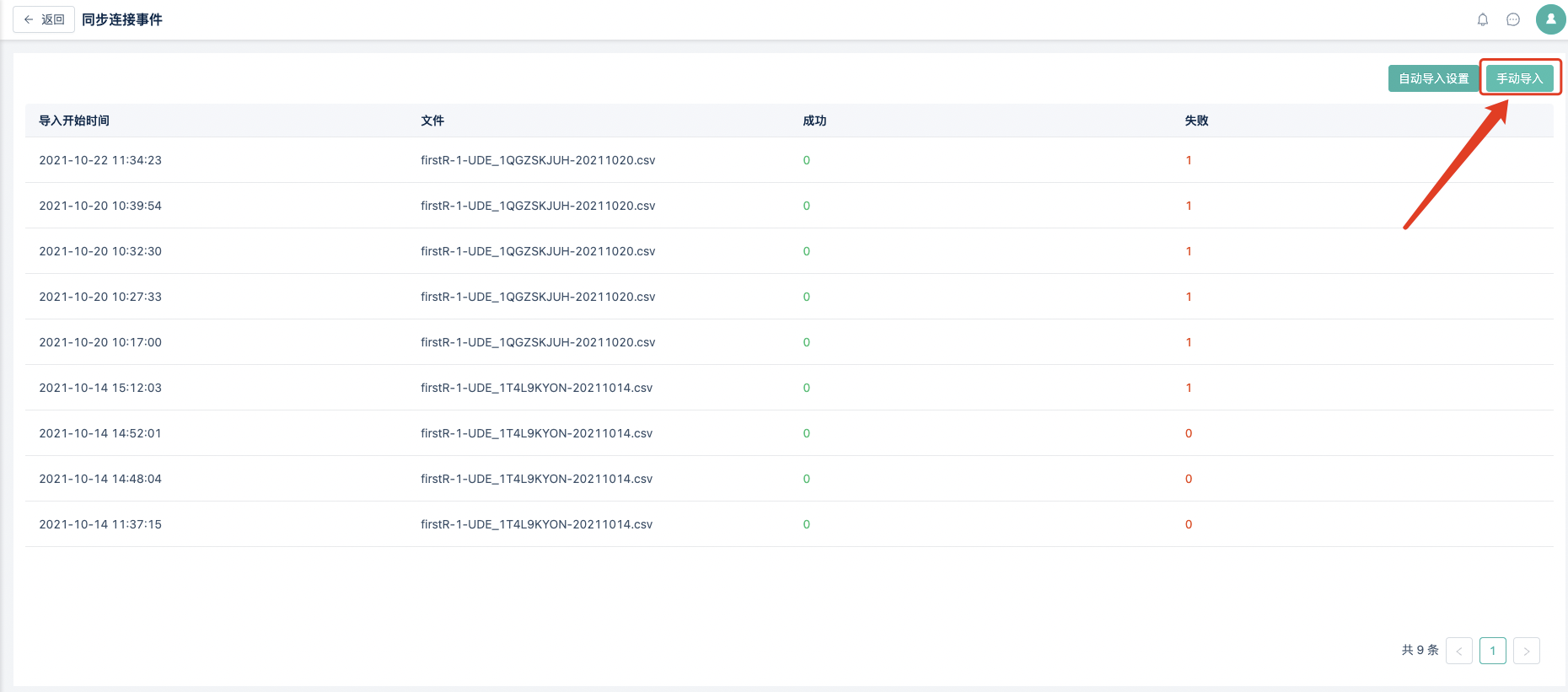Click the file name in the 10:32:30 row

click(538, 251)
